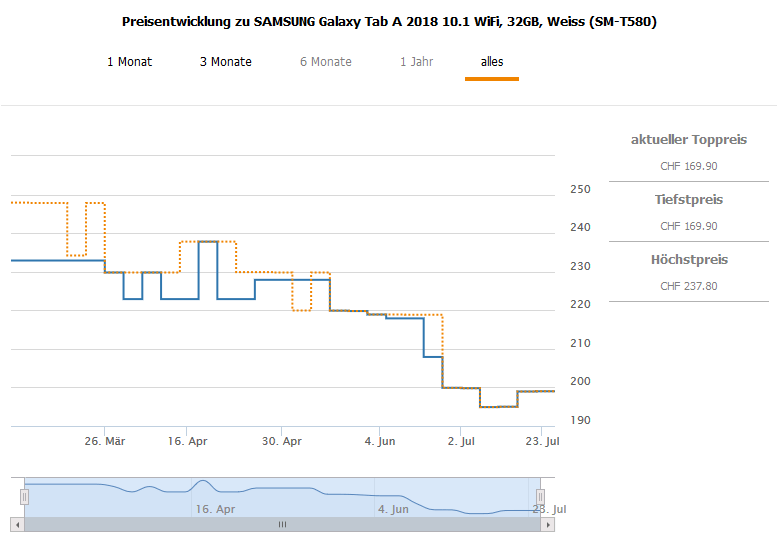Click the chart title text

389,21
